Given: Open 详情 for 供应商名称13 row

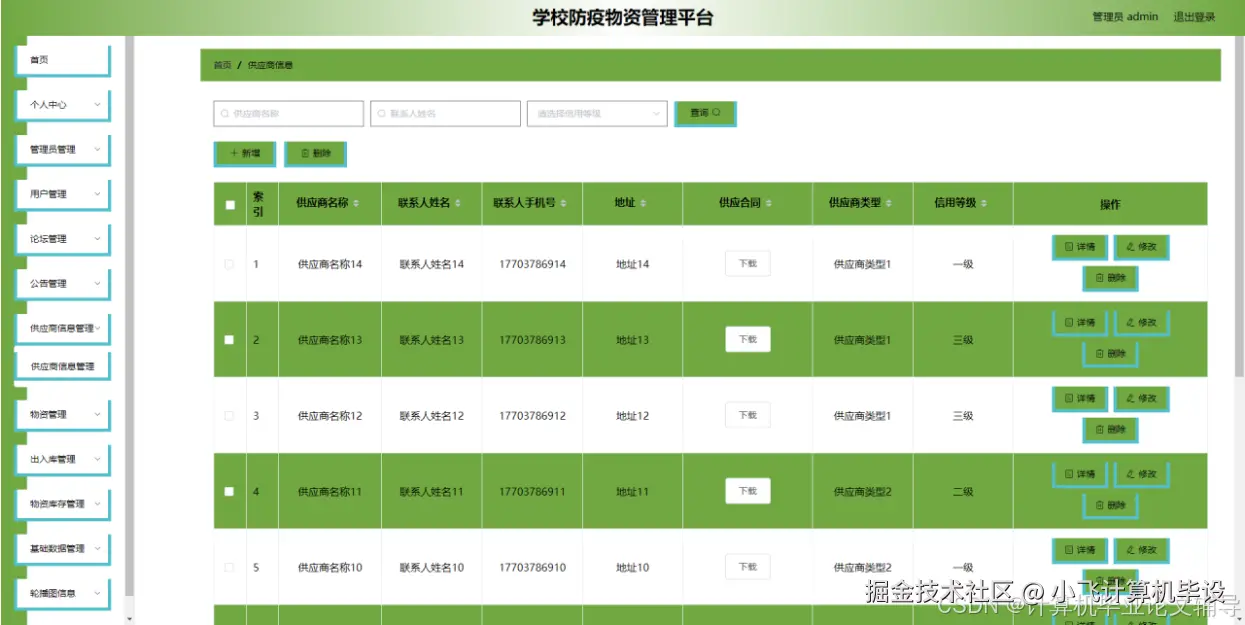Looking at the screenshot, I should (1080, 323).
